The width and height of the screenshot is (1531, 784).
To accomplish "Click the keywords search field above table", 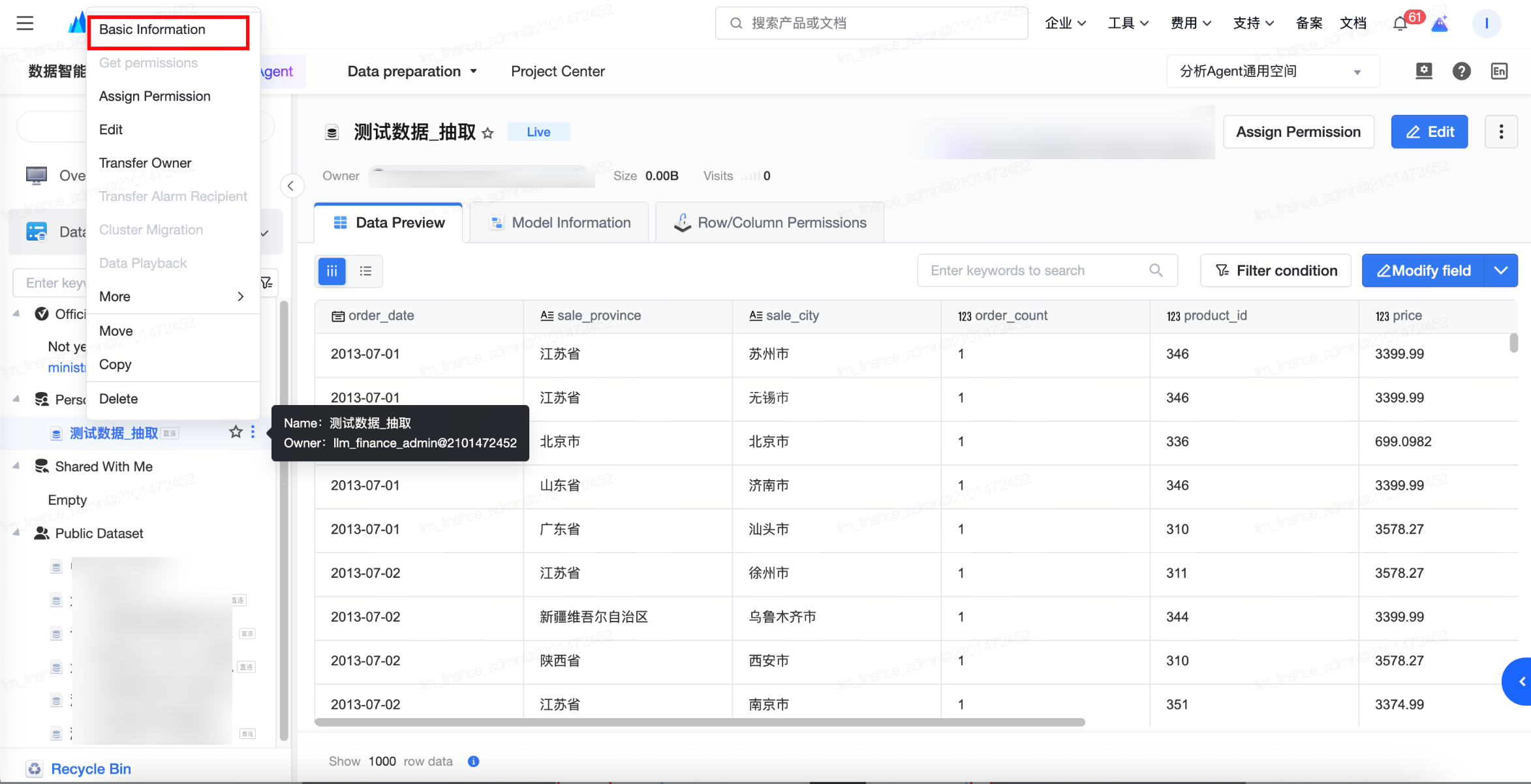I will (1038, 271).
